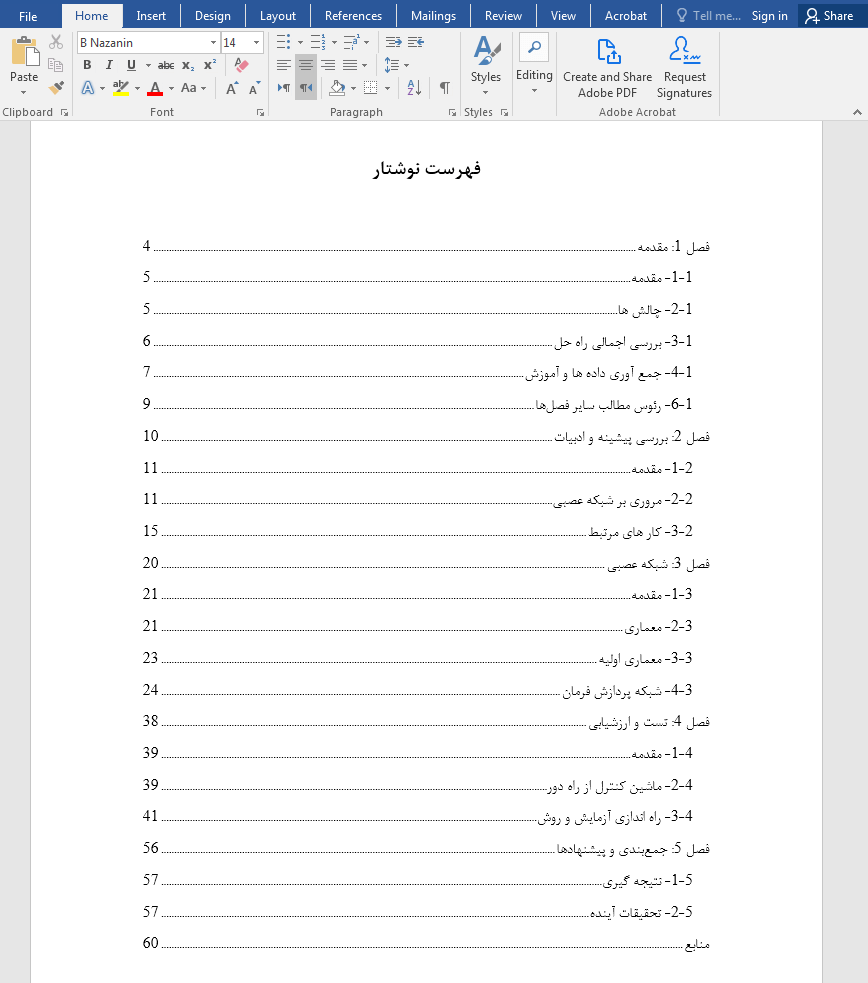Apply yellow text highlight color
Screen dimensions: 868x983
(120, 88)
